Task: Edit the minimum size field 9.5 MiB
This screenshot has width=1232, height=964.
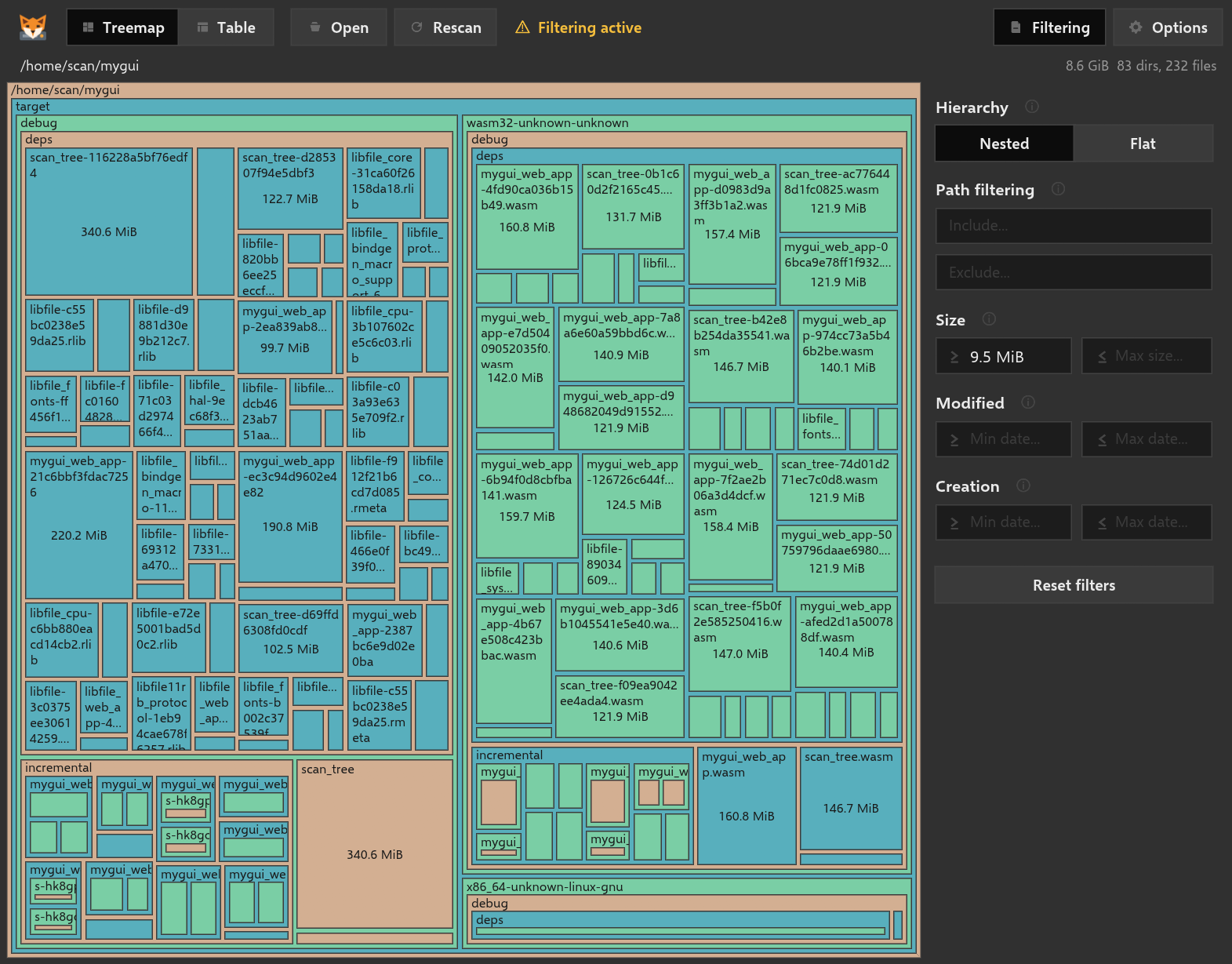Action: [1004, 356]
